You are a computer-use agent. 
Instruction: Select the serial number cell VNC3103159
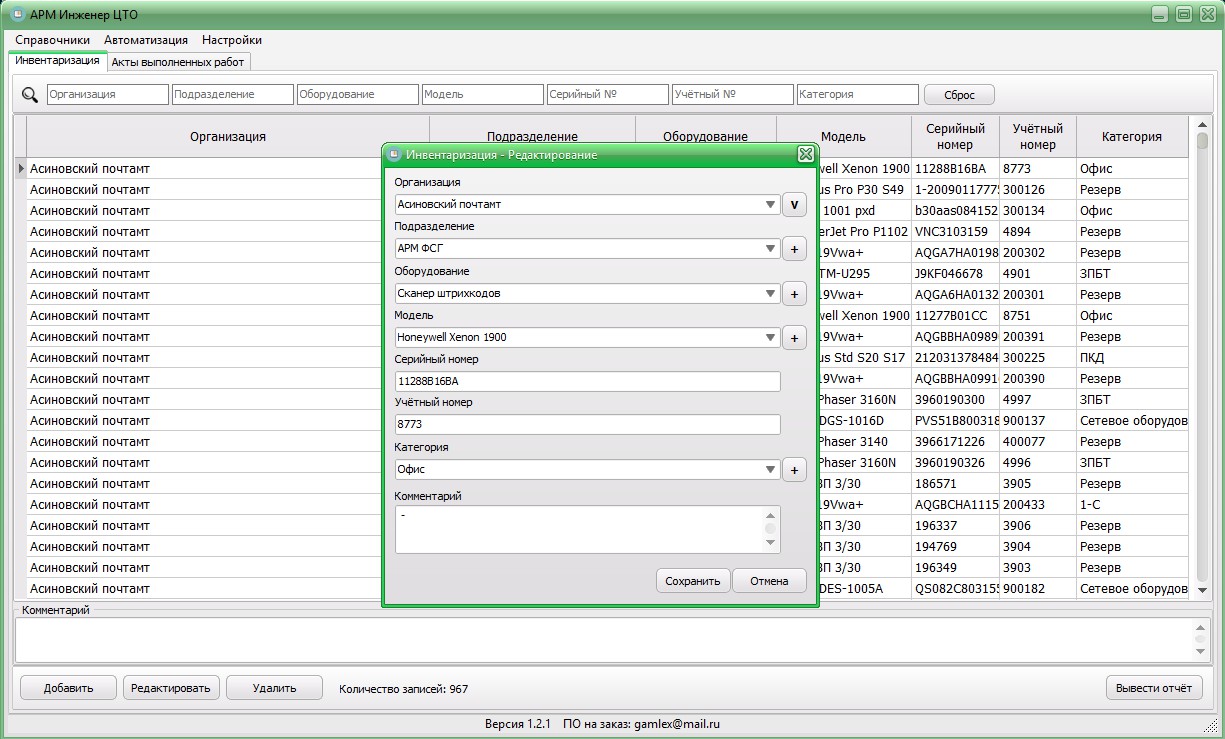955,232
